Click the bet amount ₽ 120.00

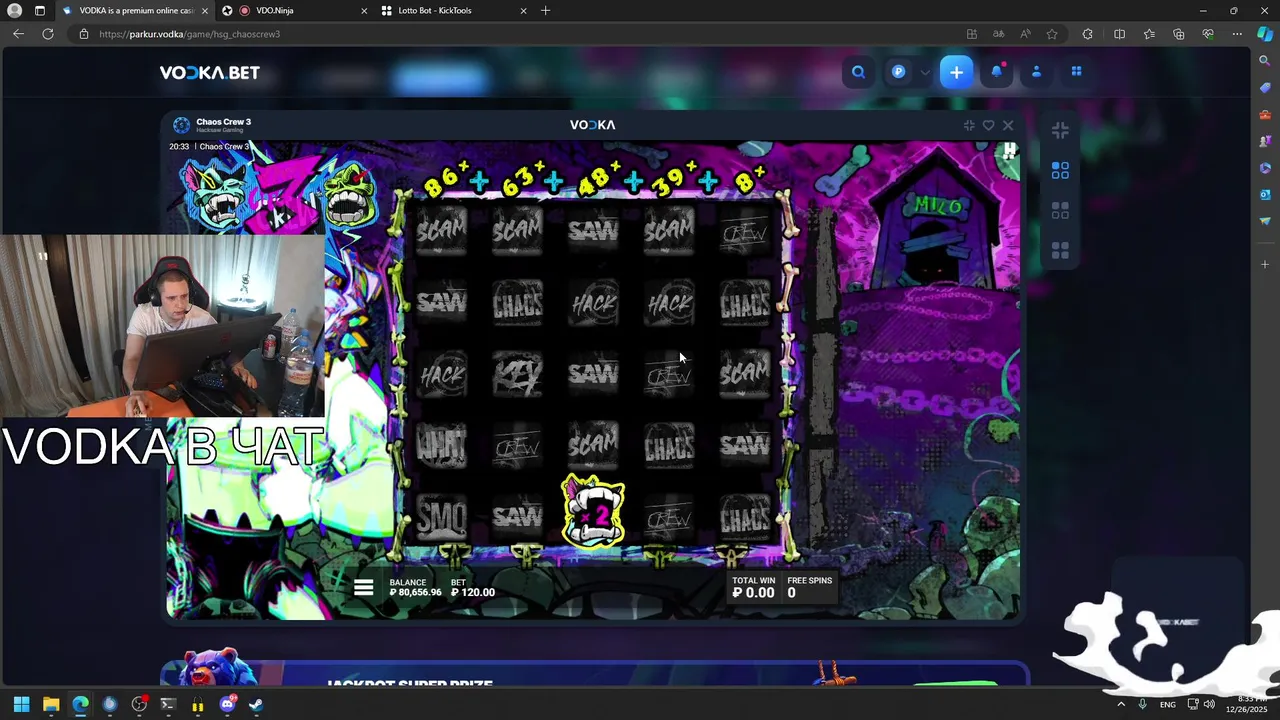tap(473, 592)
